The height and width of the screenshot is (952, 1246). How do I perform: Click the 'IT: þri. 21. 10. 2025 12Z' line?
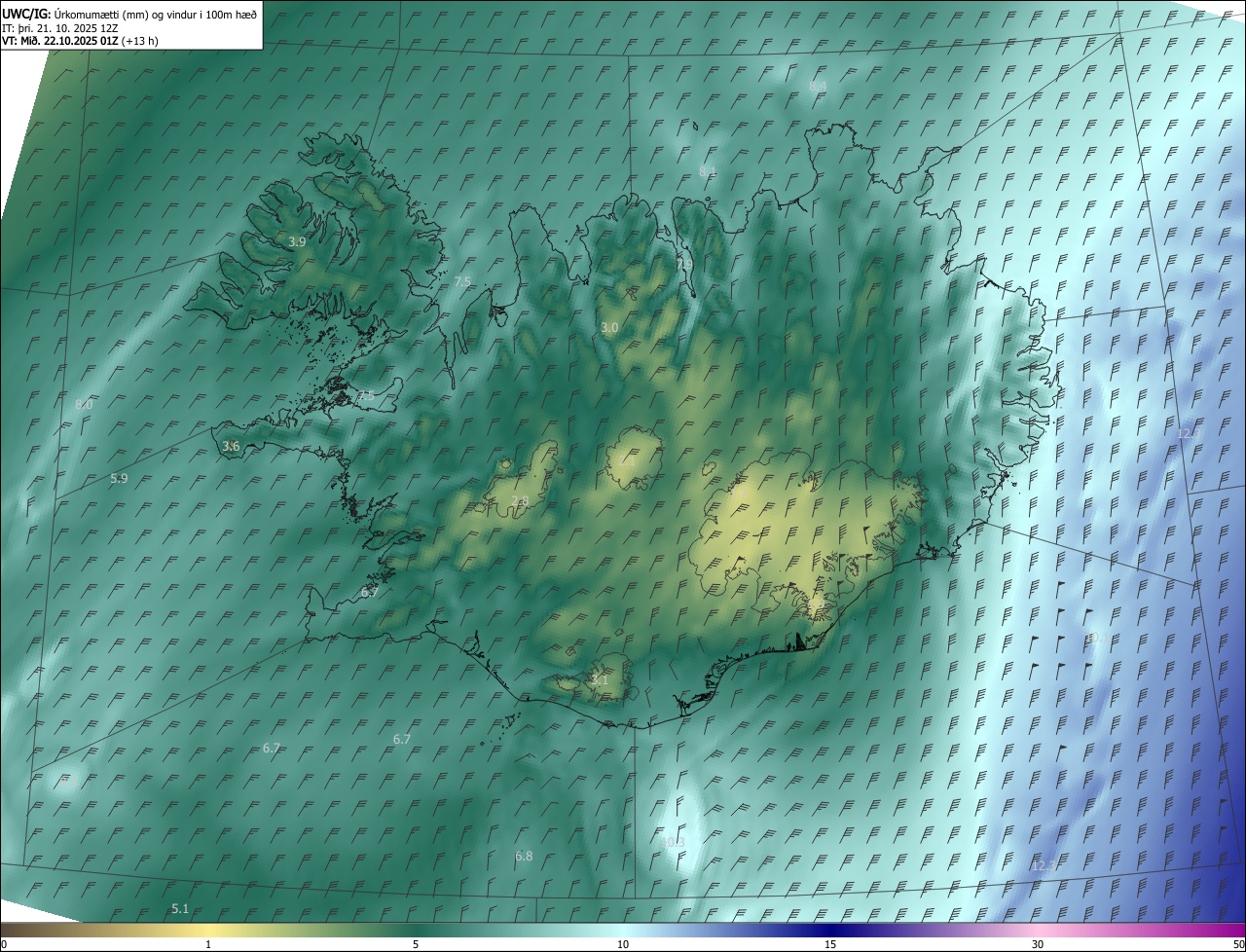[x=59, y=27]
